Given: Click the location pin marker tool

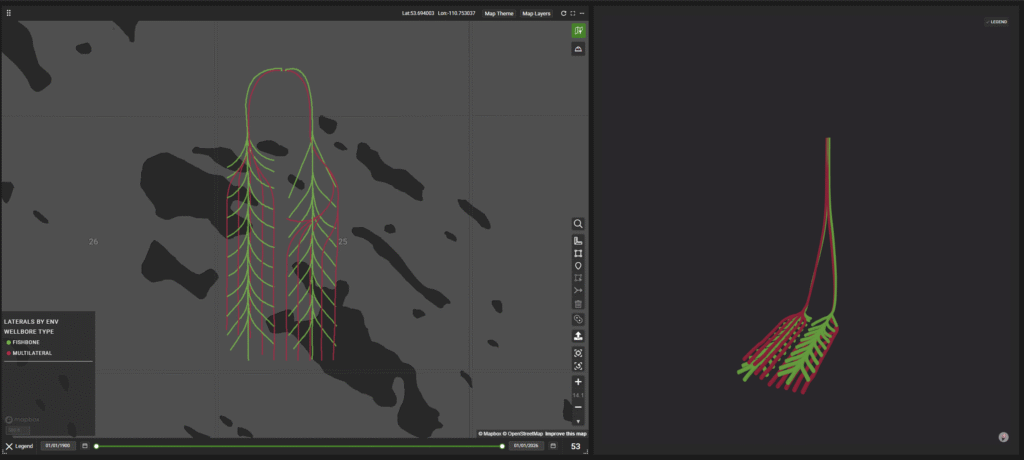Looking at the screenshot, I should click(x=578, y=266).
